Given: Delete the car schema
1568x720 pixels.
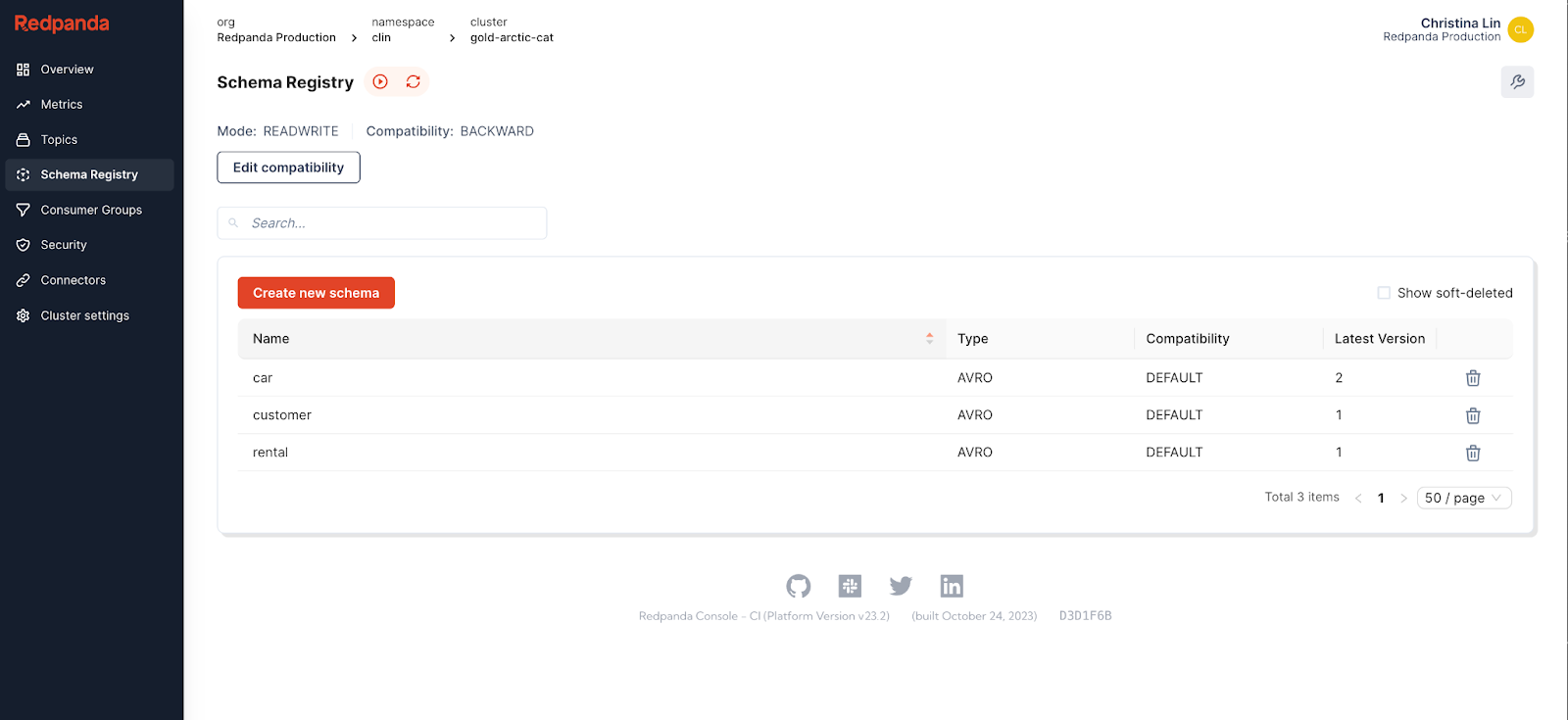Looking at the screenshot, I should [1473, 378].
